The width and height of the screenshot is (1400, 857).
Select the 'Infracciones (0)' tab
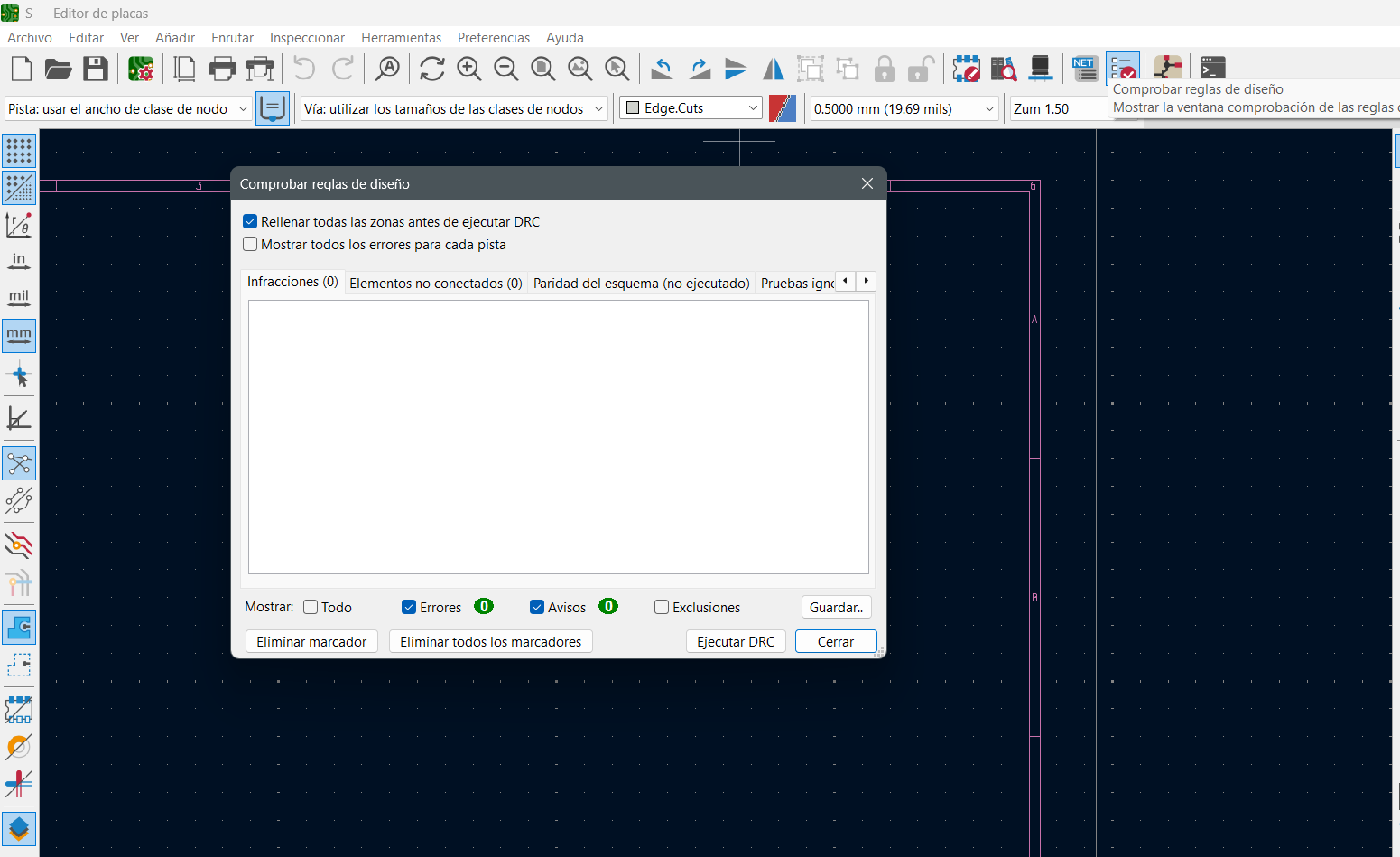292,282
